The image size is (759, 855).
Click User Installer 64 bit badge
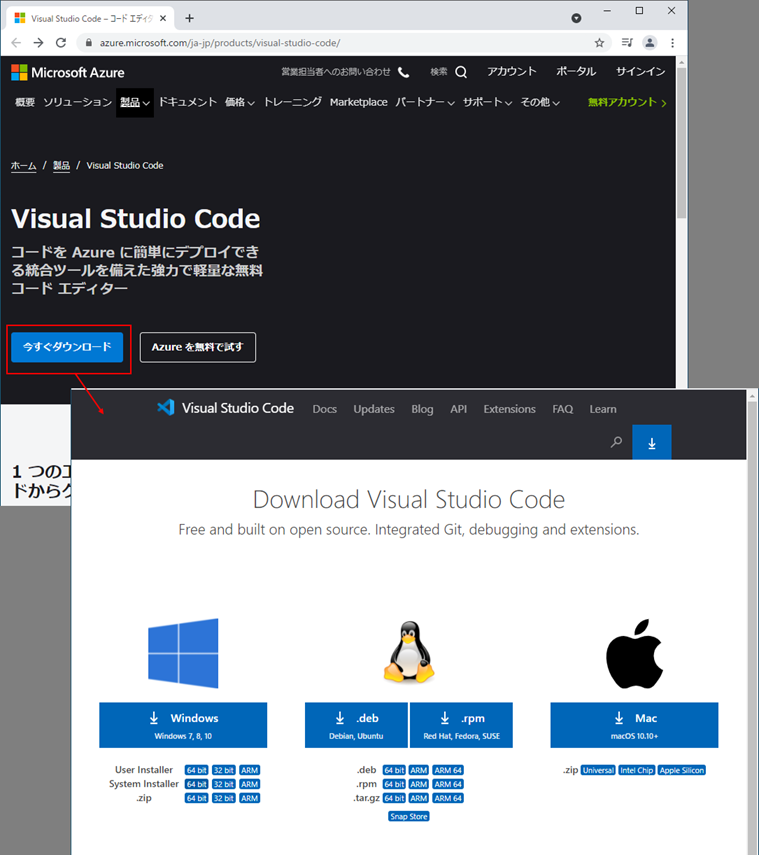coord(196,770)
